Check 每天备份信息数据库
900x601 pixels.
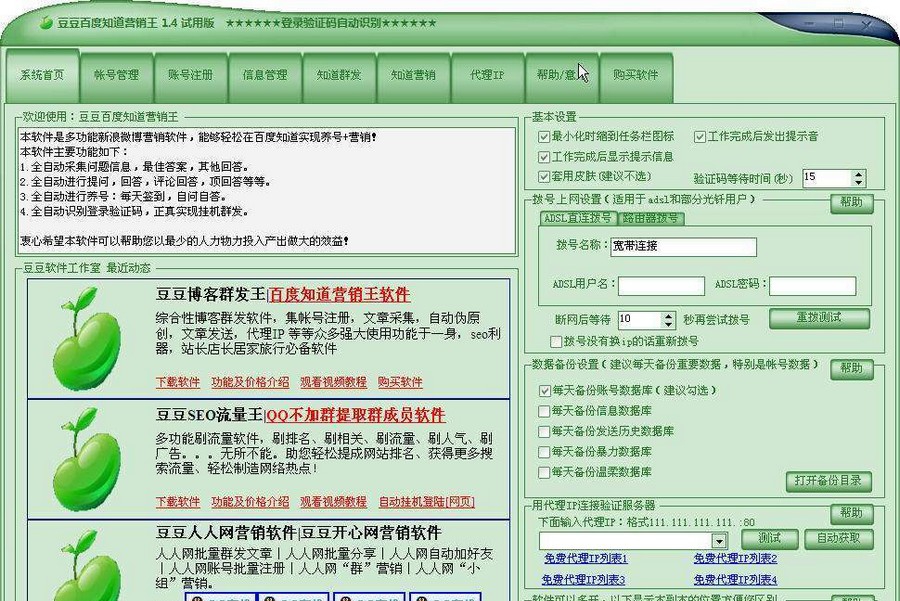click(544, 411)
